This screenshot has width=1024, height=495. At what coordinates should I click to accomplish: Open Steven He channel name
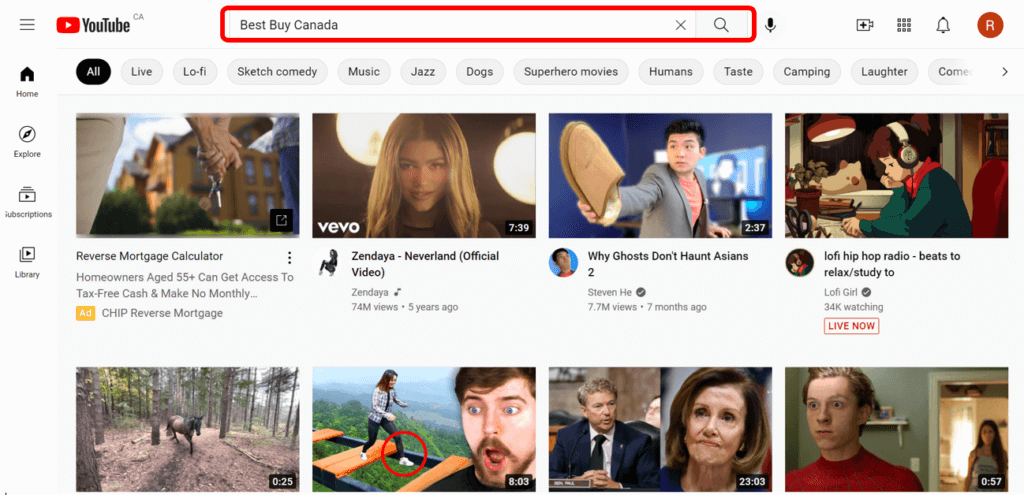point(610,292)
